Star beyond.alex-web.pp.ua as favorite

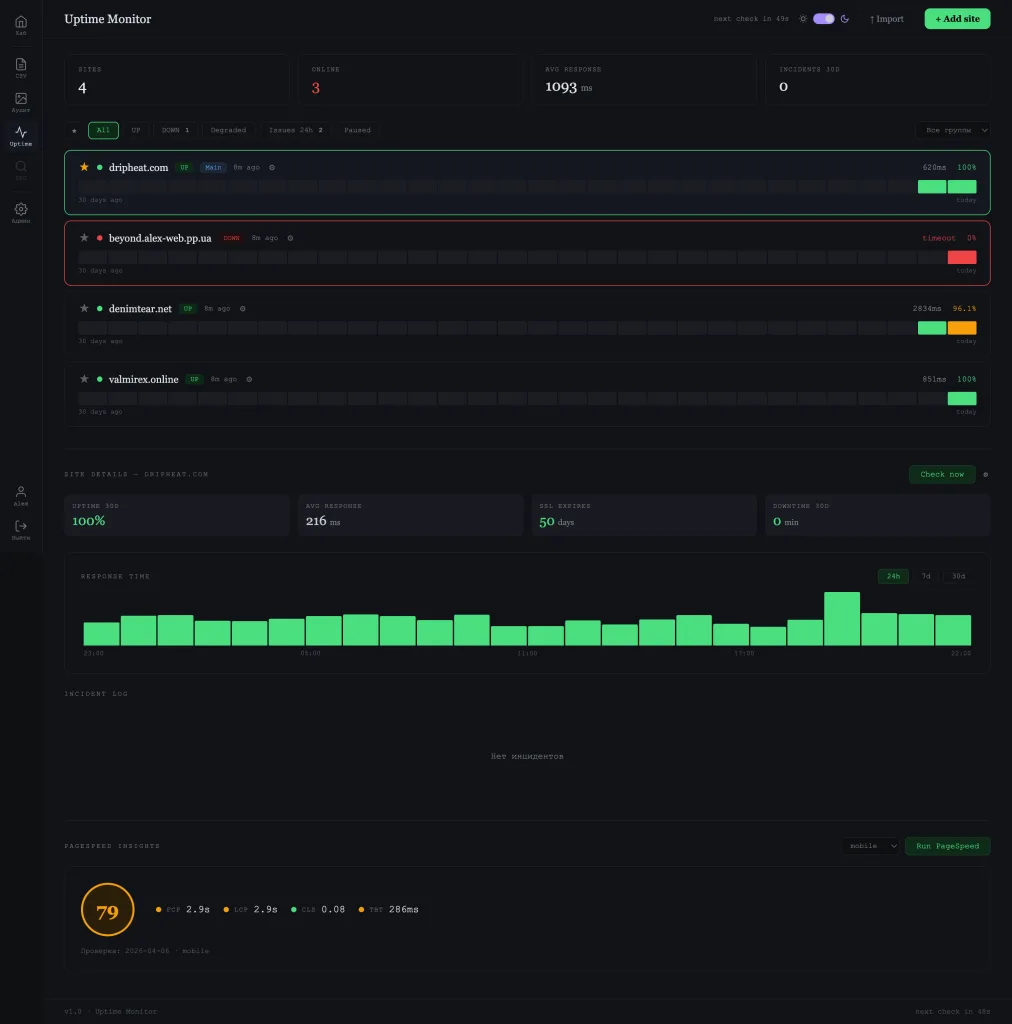[84, 238]
